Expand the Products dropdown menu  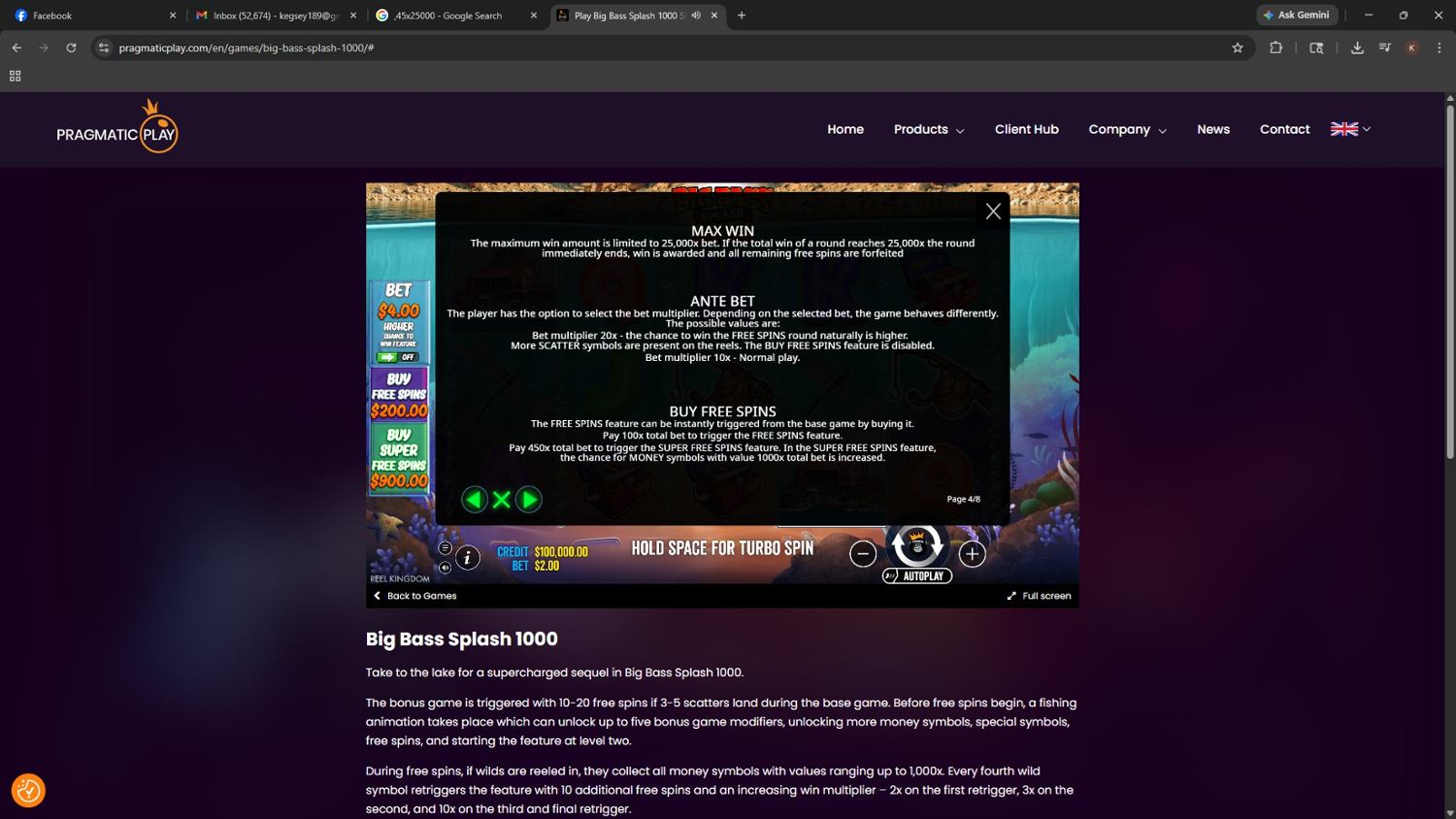point(928,130)
